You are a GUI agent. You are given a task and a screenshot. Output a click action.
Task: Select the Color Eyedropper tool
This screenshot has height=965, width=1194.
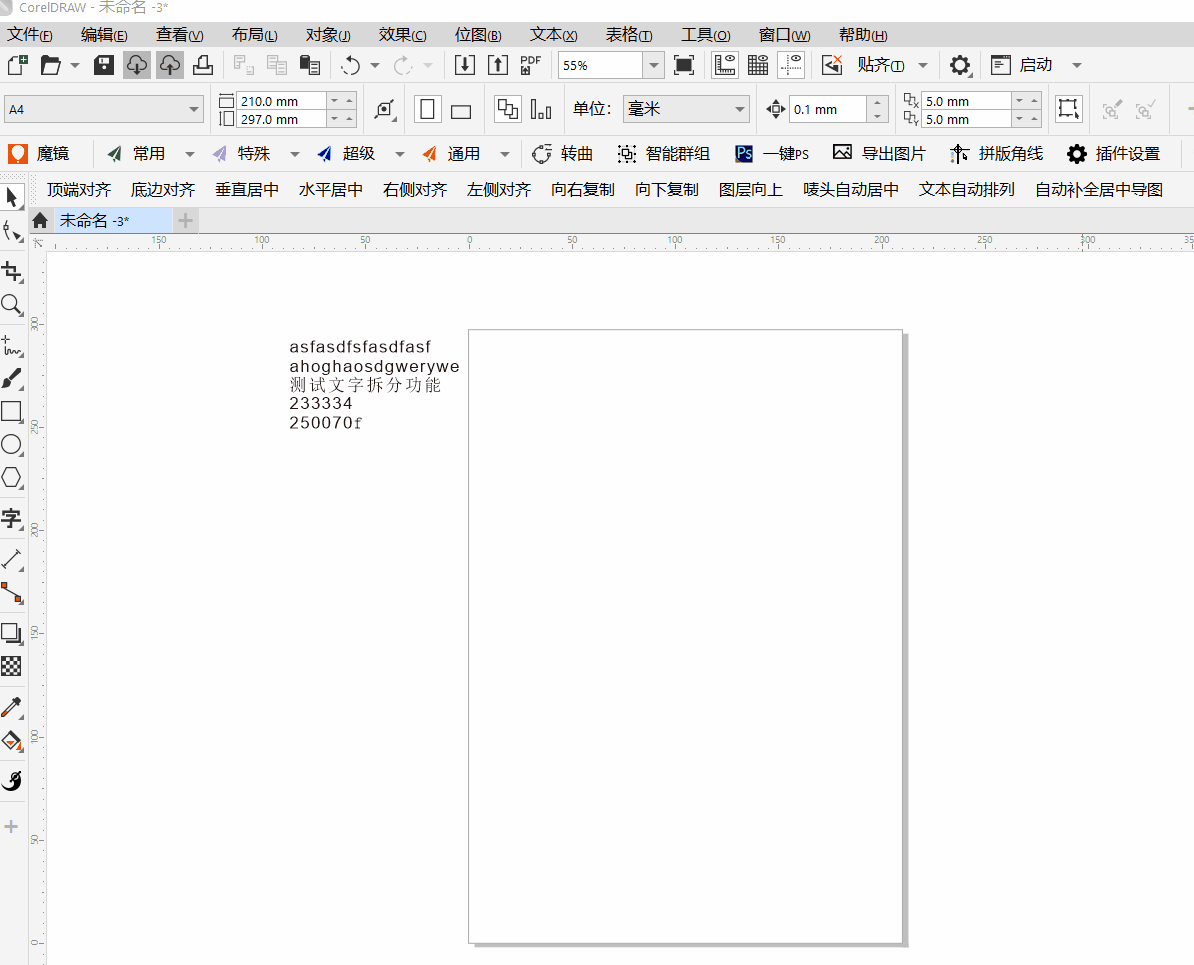12,708
